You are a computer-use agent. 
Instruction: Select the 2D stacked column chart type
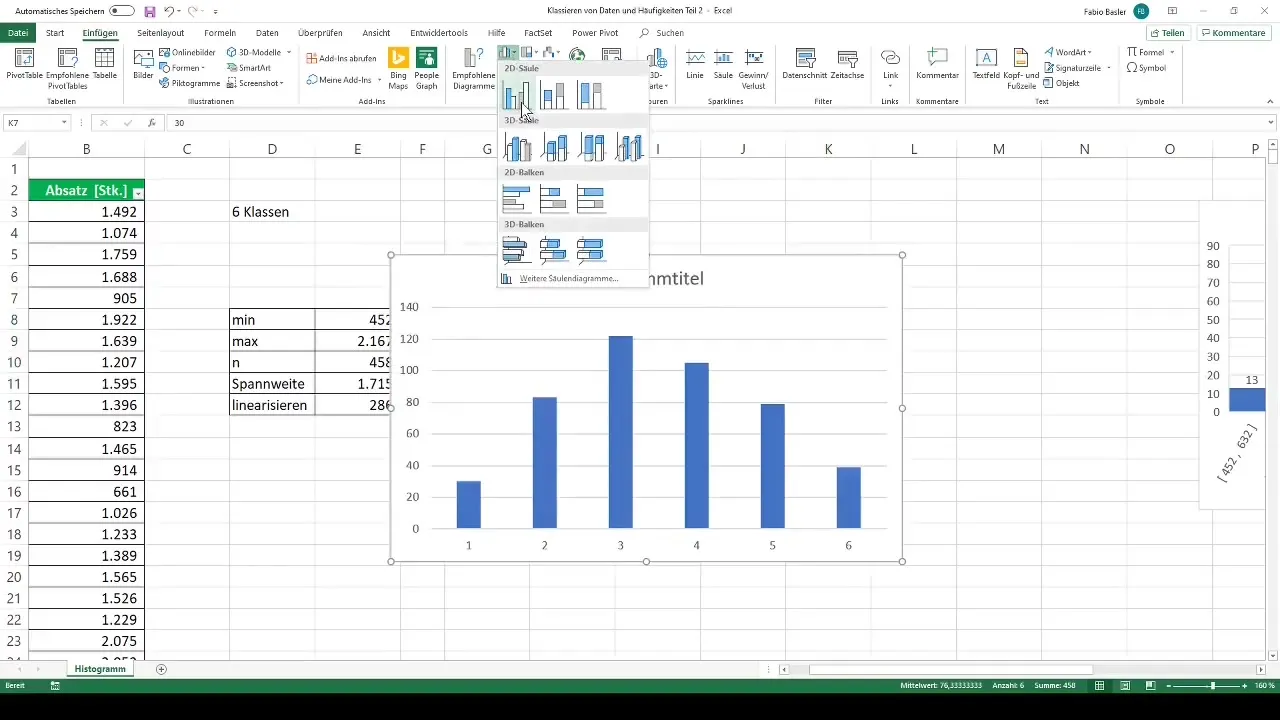coord(554,95)
